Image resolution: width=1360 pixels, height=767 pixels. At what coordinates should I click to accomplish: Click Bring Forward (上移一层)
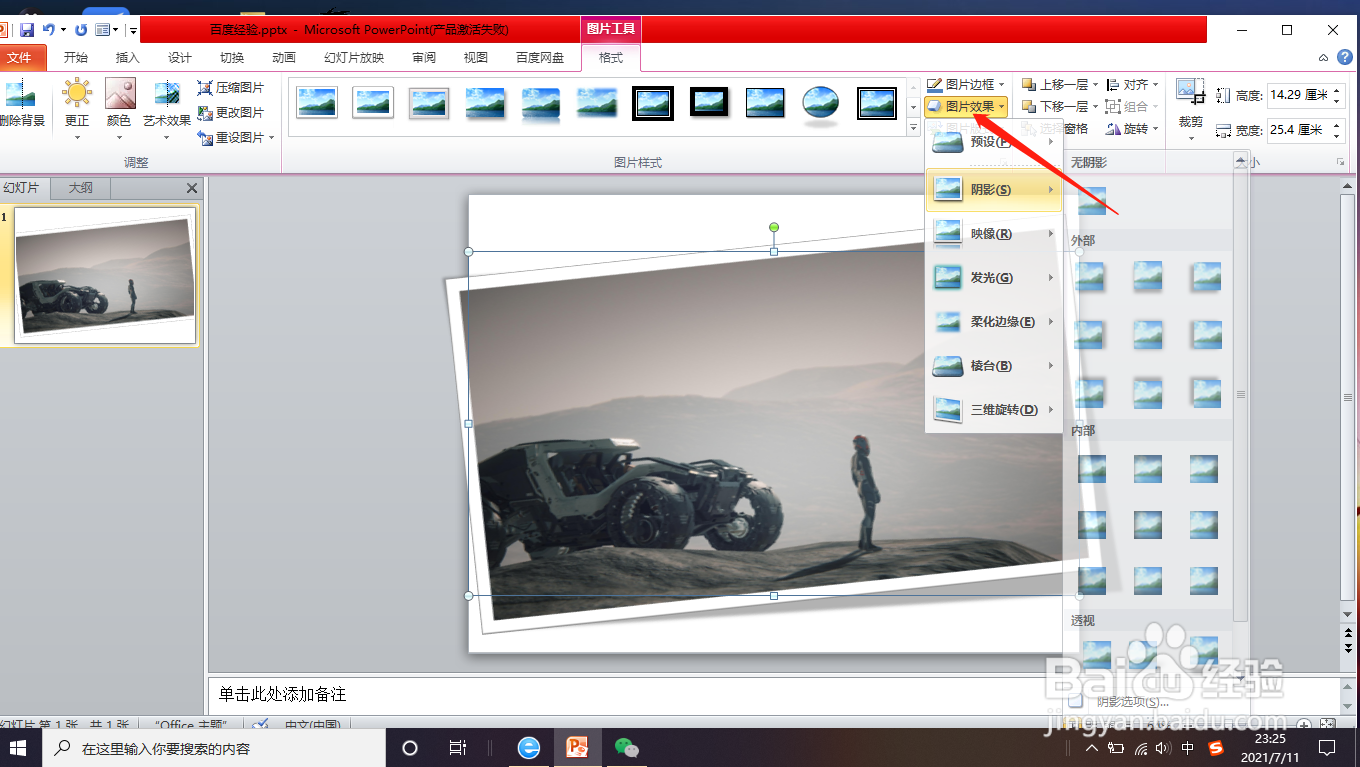point(1055,85)
